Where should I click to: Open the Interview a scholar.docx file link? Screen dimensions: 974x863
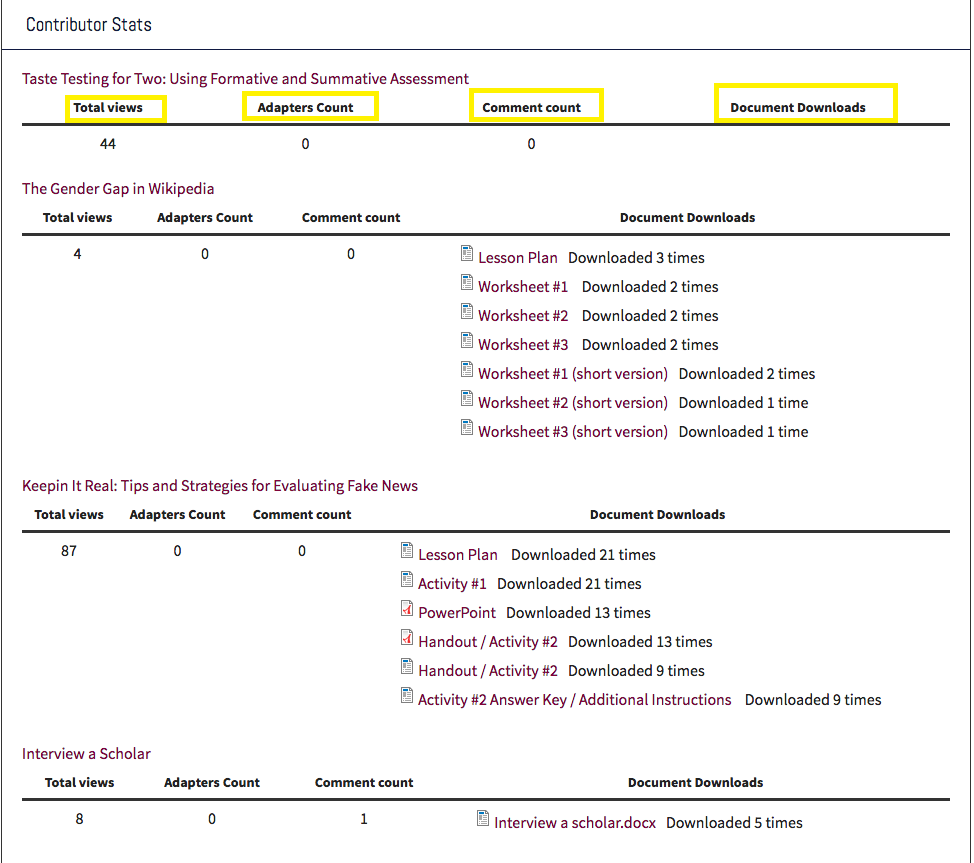[x=575, y=823]
